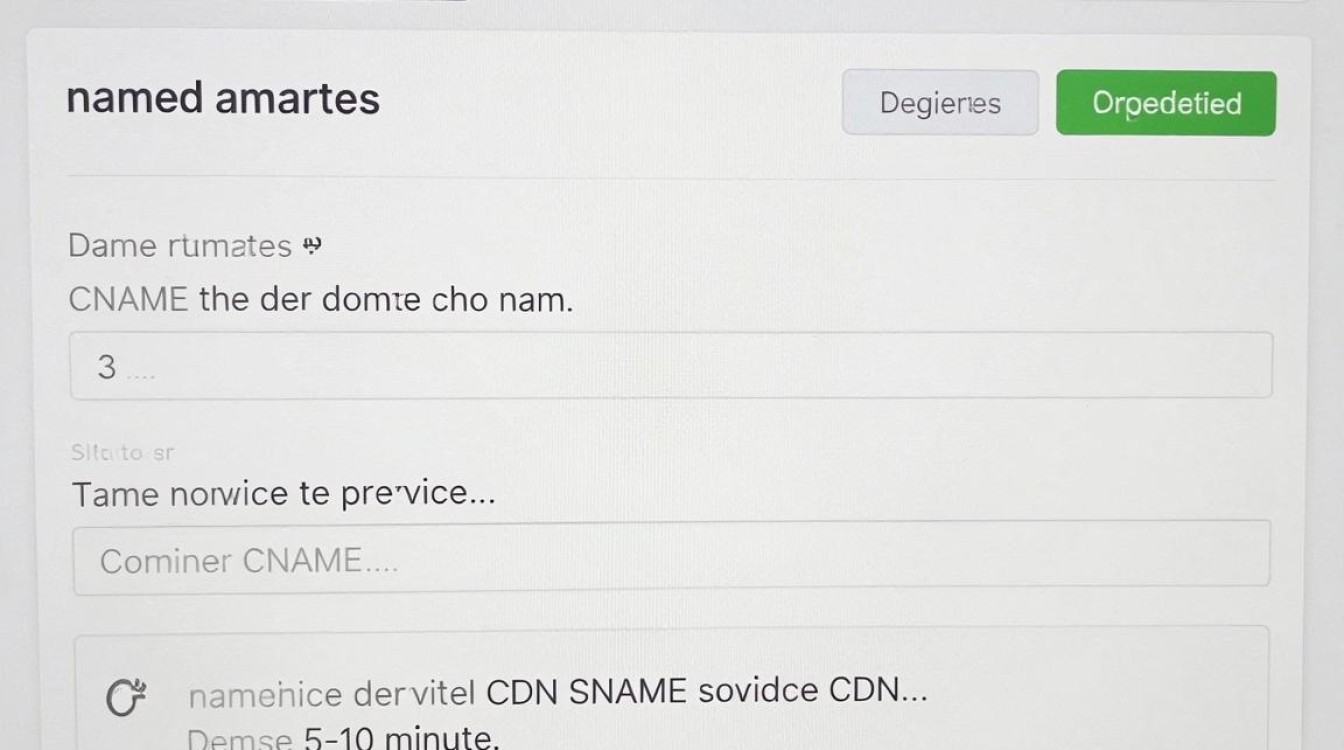This screenshot has width=1344, height=750.
Task: Click the CNAME the der domte description text
Action: [321, 298]
